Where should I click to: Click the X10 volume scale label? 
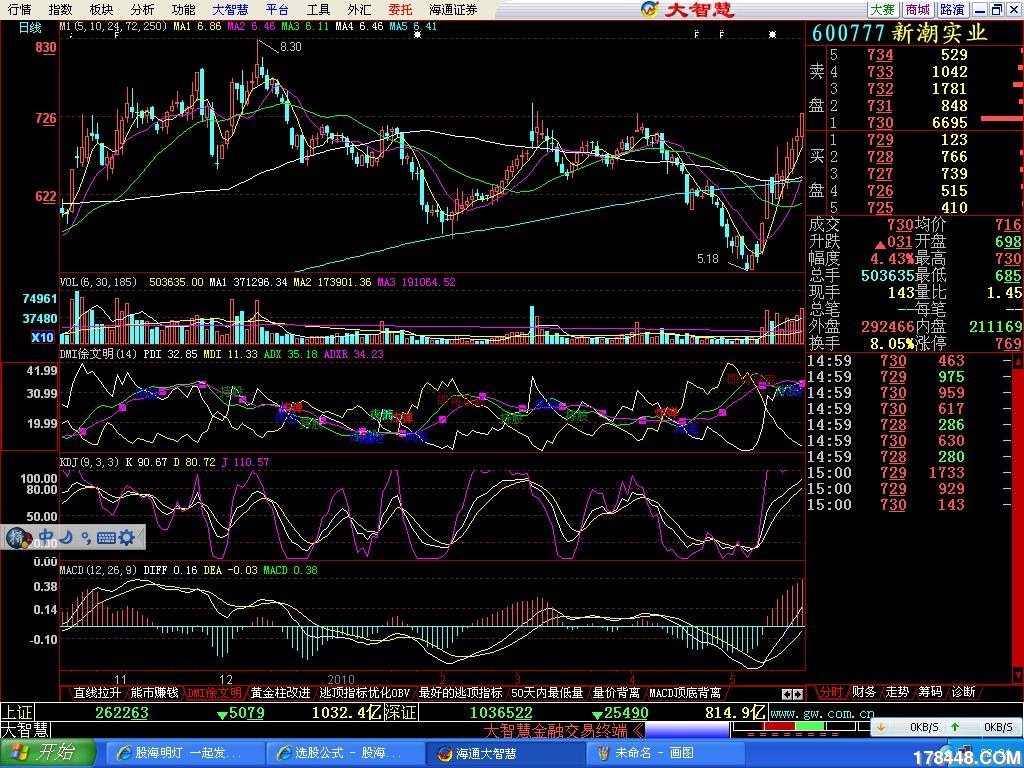point(42,337)
